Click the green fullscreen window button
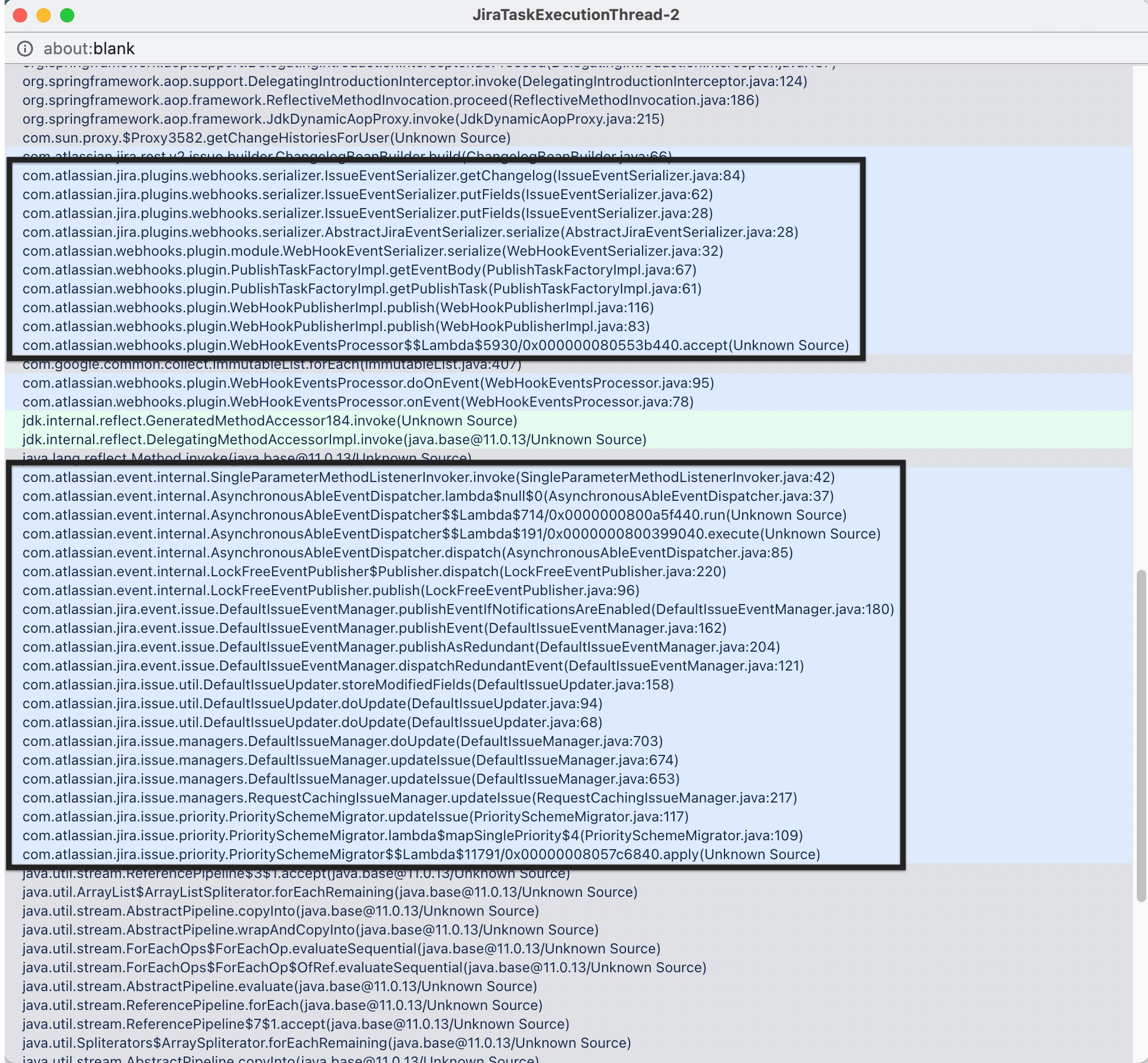This screenshot has height=1063, width=1148. (67, 15)
